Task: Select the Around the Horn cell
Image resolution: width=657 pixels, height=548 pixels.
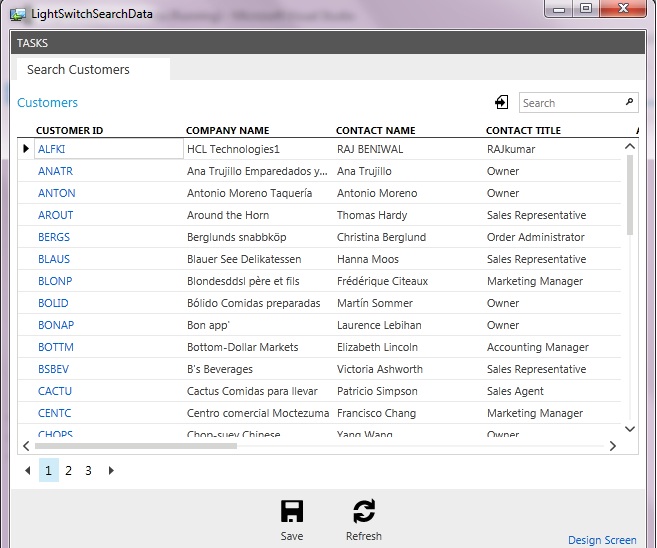Action: point(228,215)
